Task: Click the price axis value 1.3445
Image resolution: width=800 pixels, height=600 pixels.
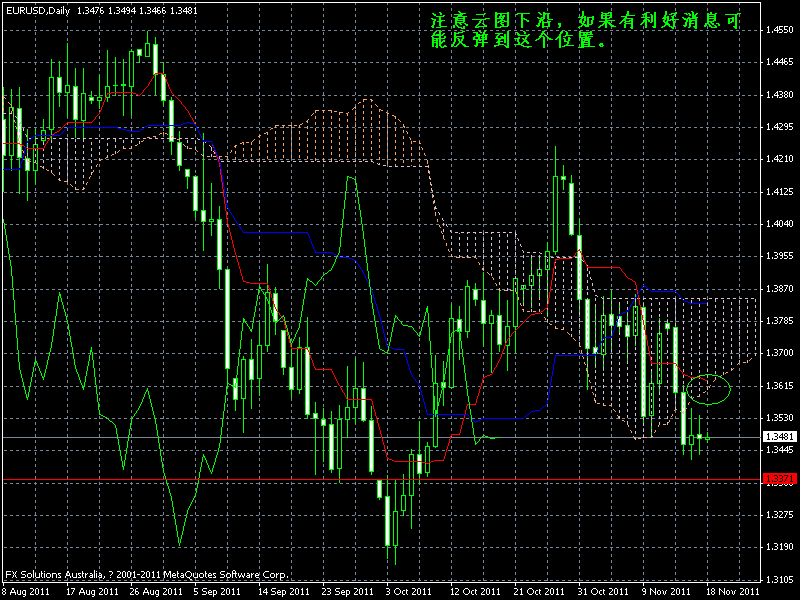Action: pos(780,450)
